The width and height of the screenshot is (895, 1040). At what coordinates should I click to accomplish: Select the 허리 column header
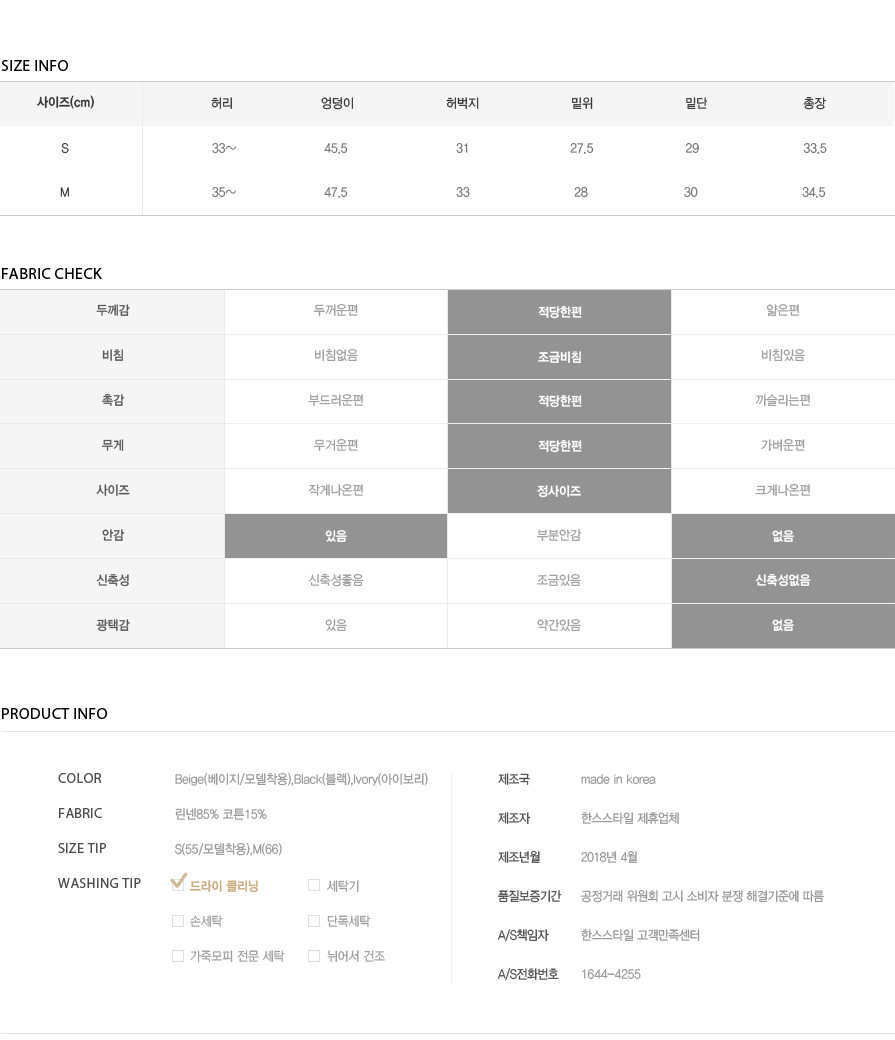pyautogui.click(x=222, y=103)
